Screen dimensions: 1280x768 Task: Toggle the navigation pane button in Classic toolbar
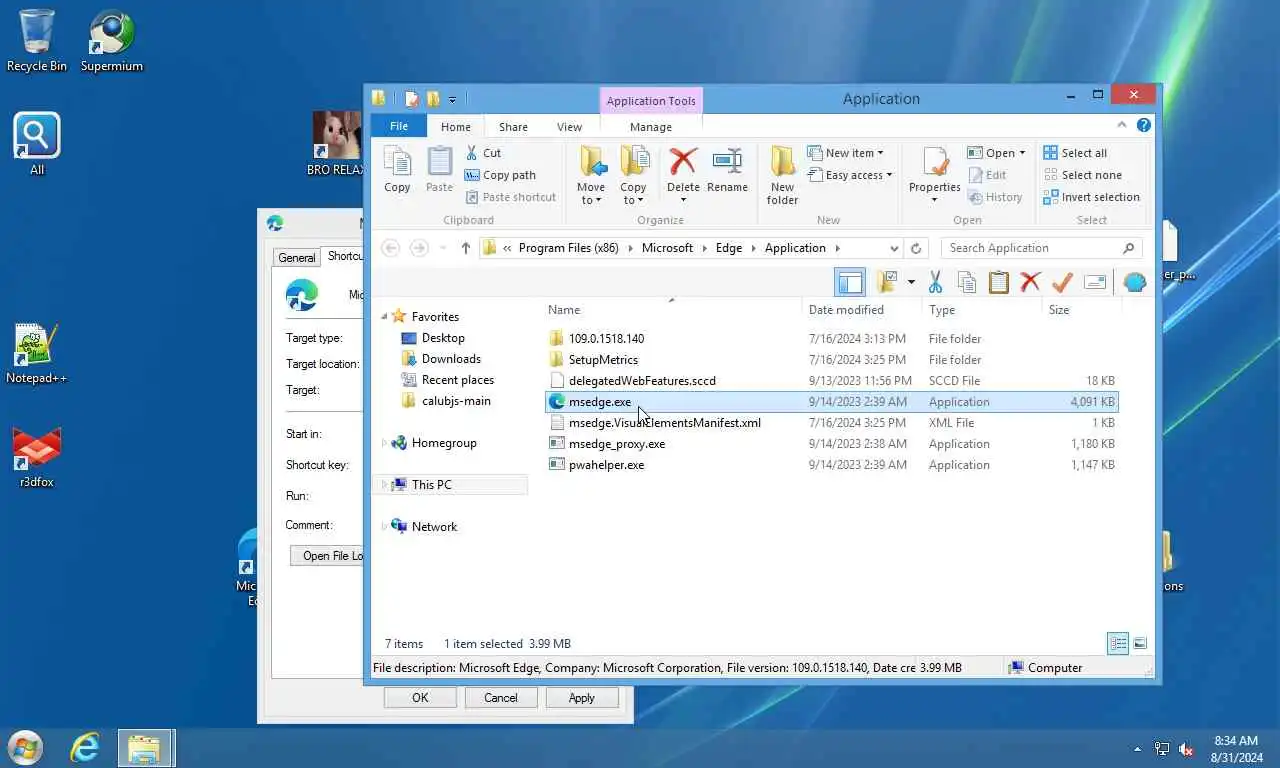coord(850,282)
